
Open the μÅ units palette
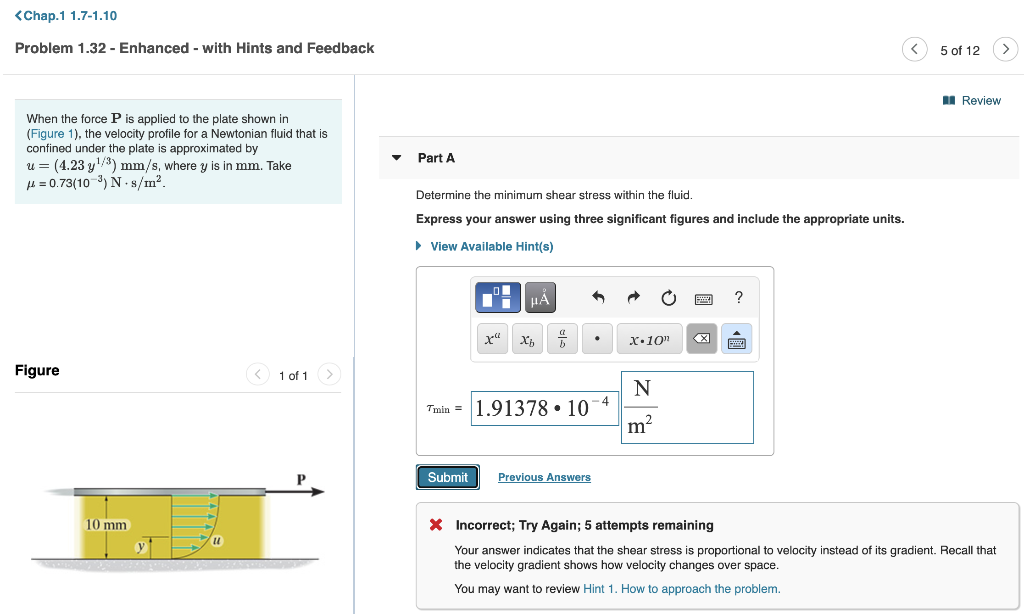[x=540, y=297]
